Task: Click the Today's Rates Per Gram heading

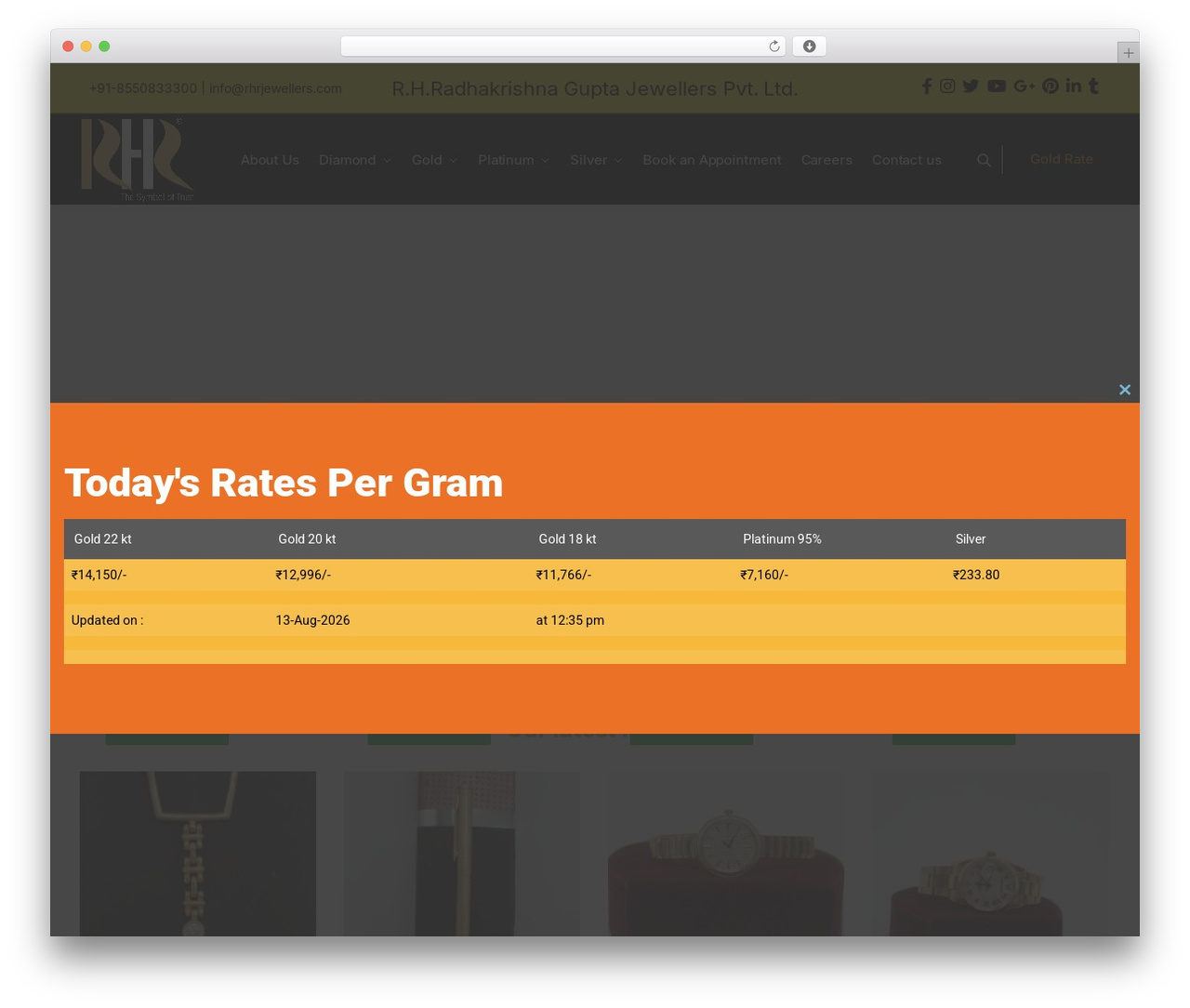Action: [284, 483]
